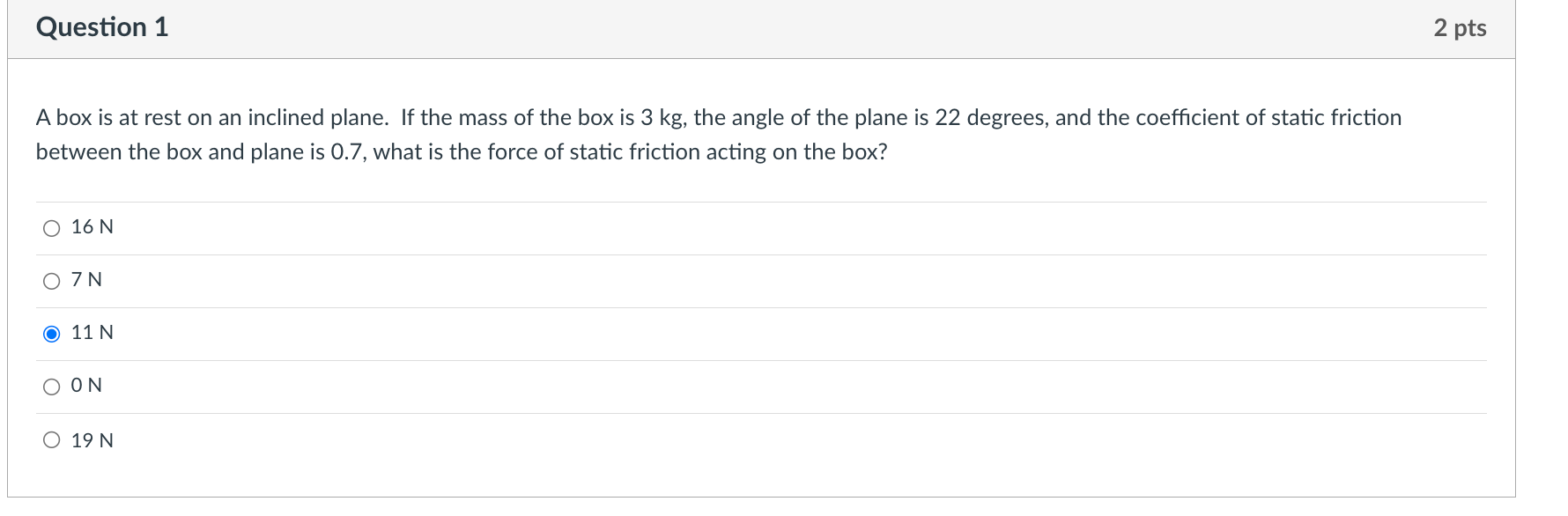Screen dimensions: 1568x516
Task: Deselect 11 N by choosing 16 N instead
Action: point(52,227)
